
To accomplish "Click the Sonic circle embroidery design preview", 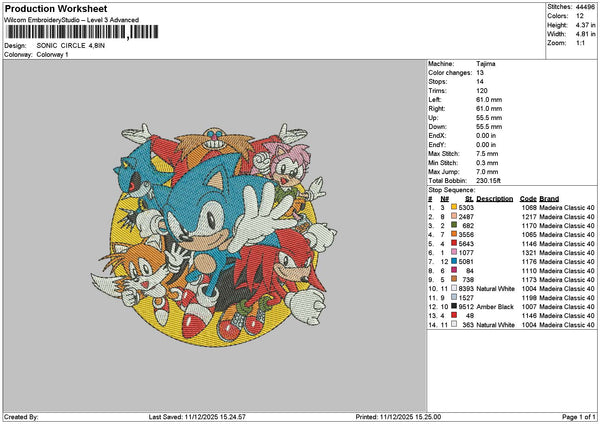I will (x=214, y=234).
